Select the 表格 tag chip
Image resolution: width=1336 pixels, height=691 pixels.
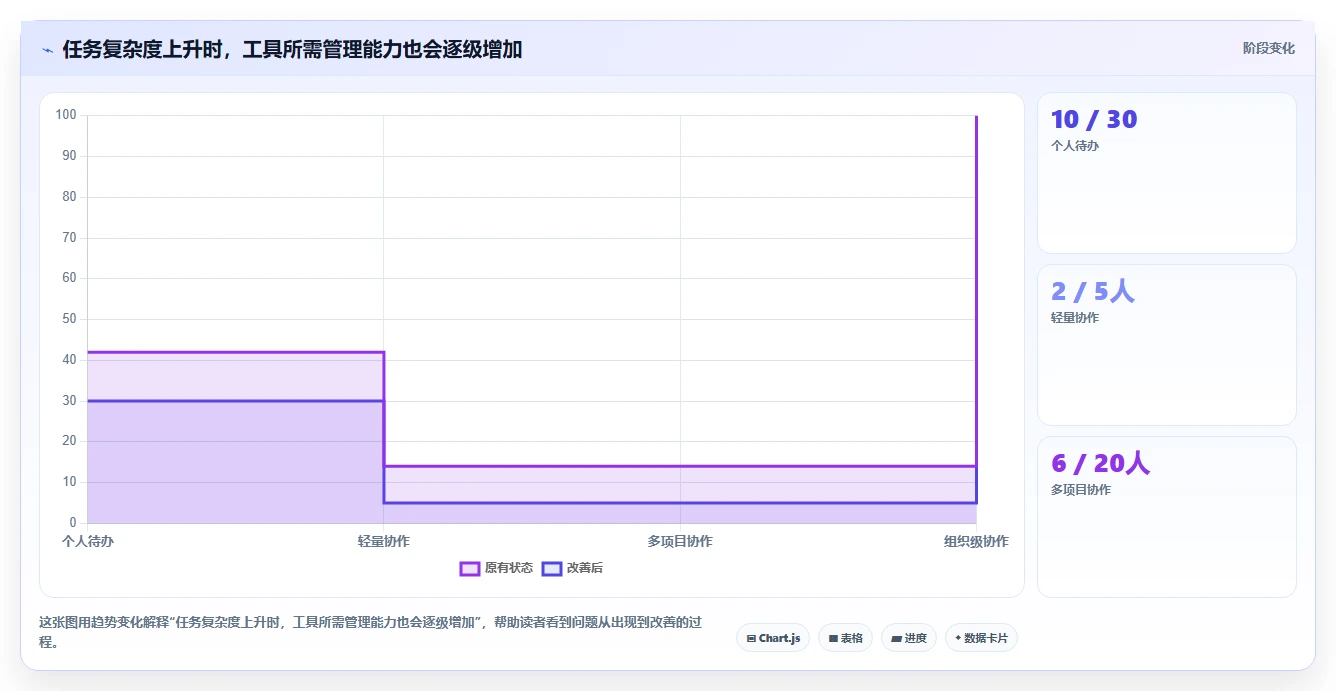pyautogui.click(x=845, y=638)
